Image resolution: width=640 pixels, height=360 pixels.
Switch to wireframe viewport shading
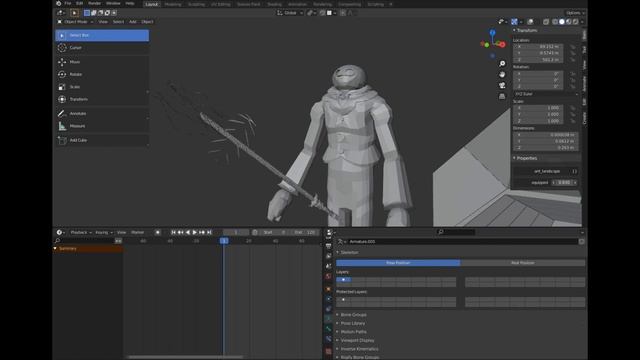[555, 22]
